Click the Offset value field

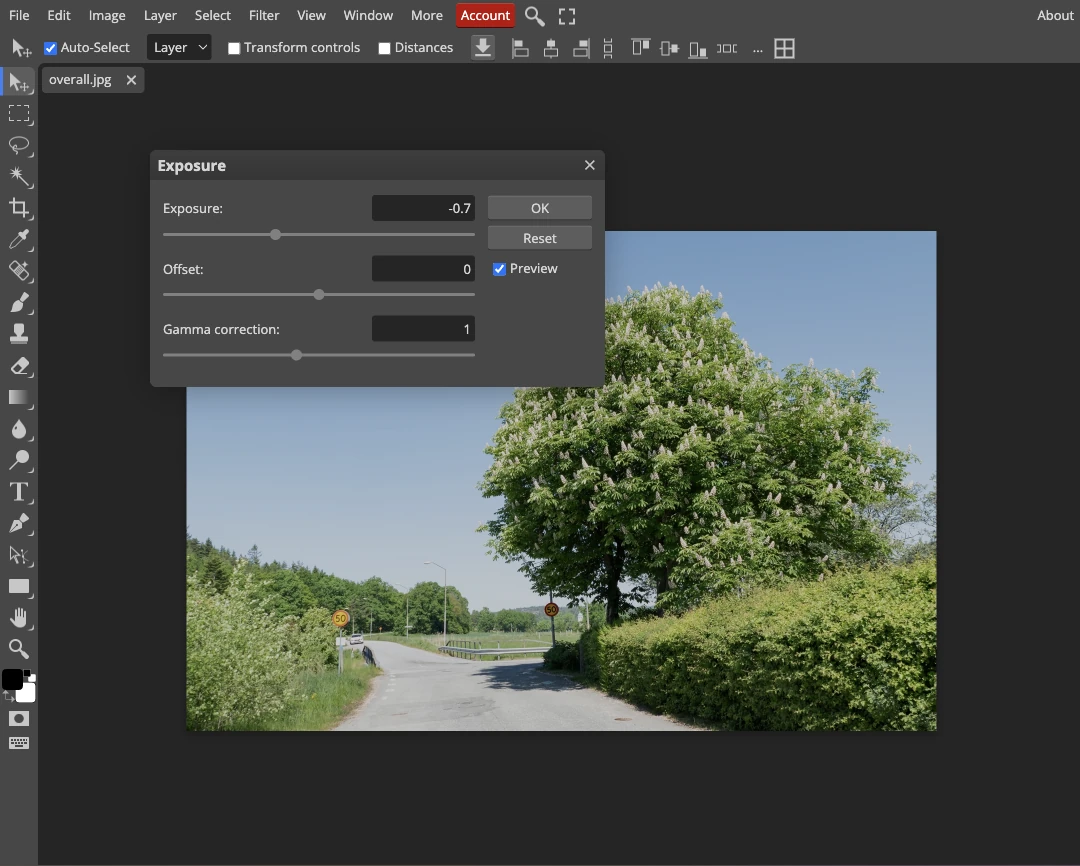point(423,269)
